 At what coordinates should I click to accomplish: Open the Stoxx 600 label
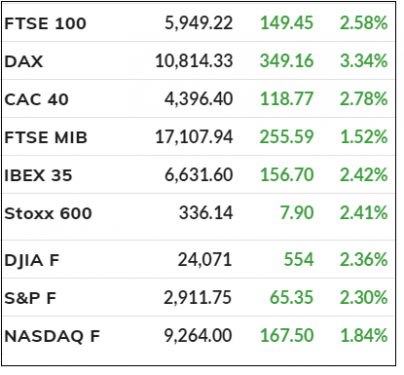pos(48,213)
